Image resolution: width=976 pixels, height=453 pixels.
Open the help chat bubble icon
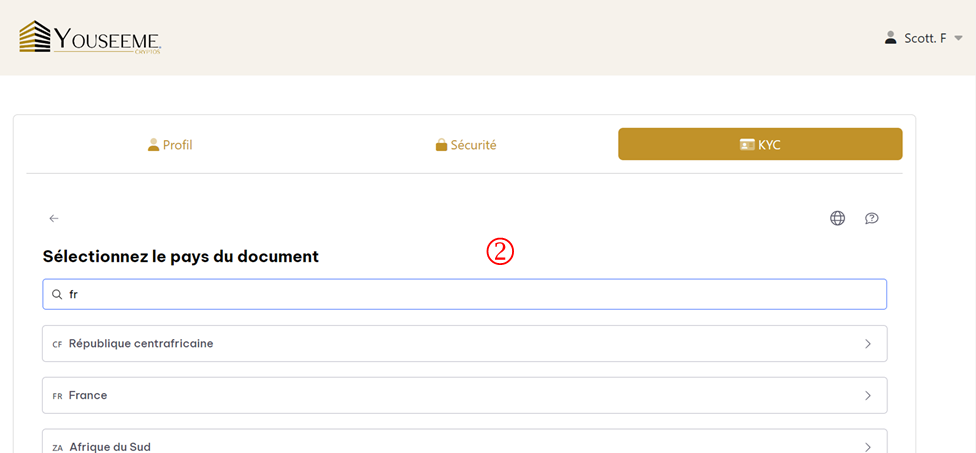(x=871, y=218)
